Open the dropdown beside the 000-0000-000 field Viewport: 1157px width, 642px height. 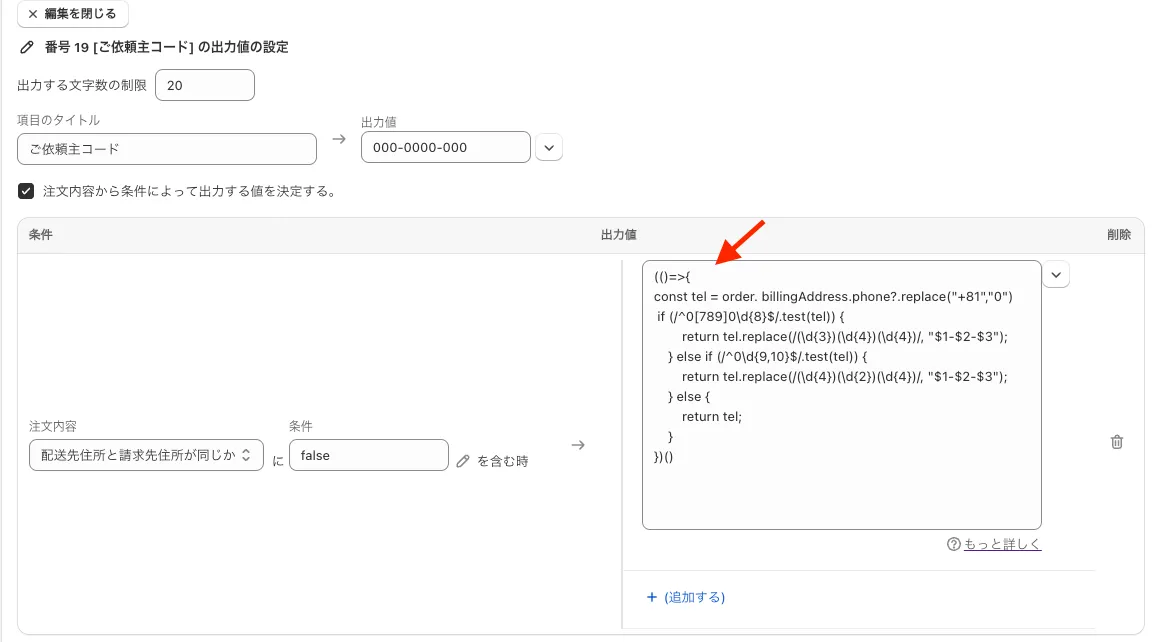coord(549,148)
